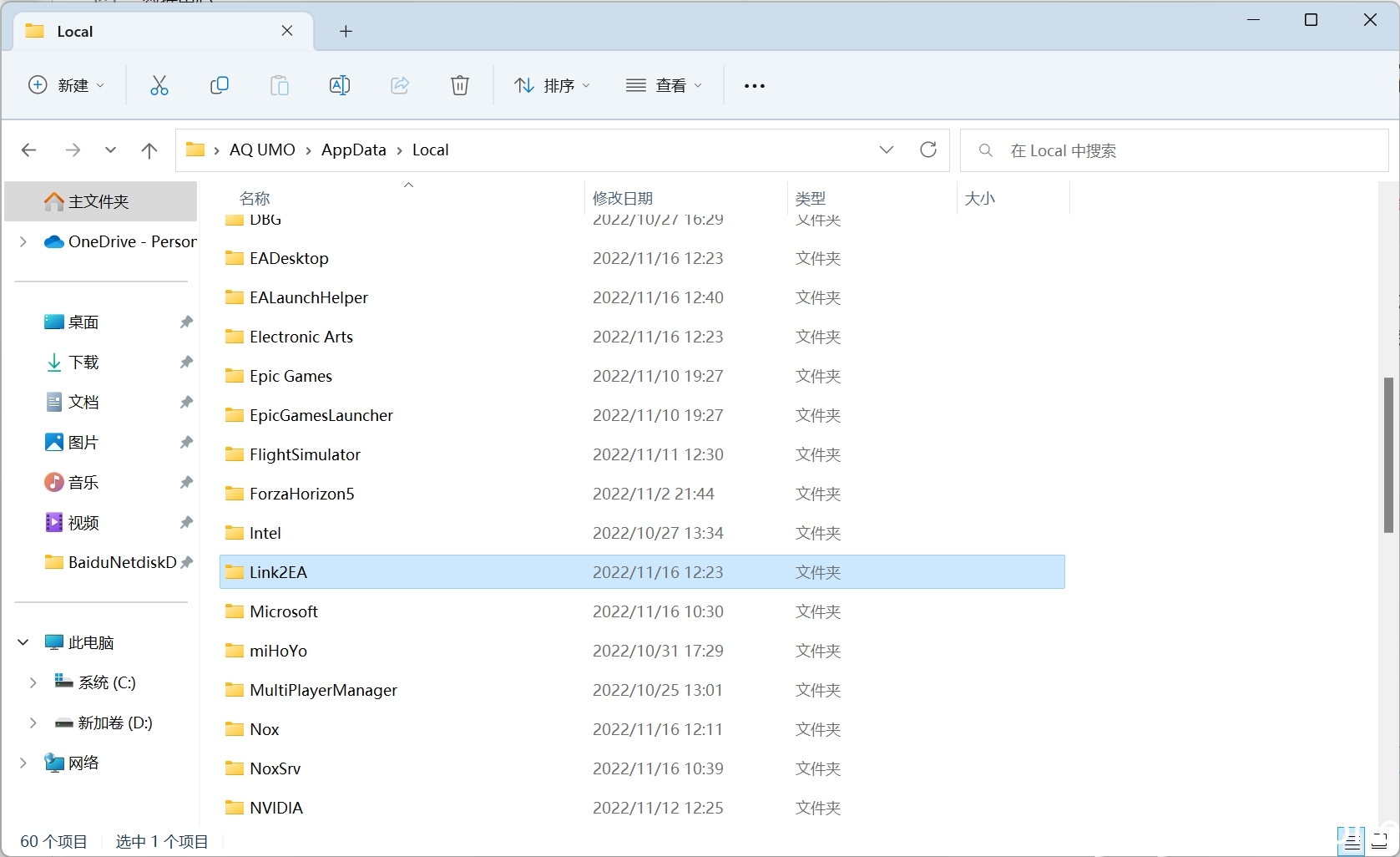Click the Paste clipboard icon
This screenshot has height=857, width=1400.
click(279, 85)
